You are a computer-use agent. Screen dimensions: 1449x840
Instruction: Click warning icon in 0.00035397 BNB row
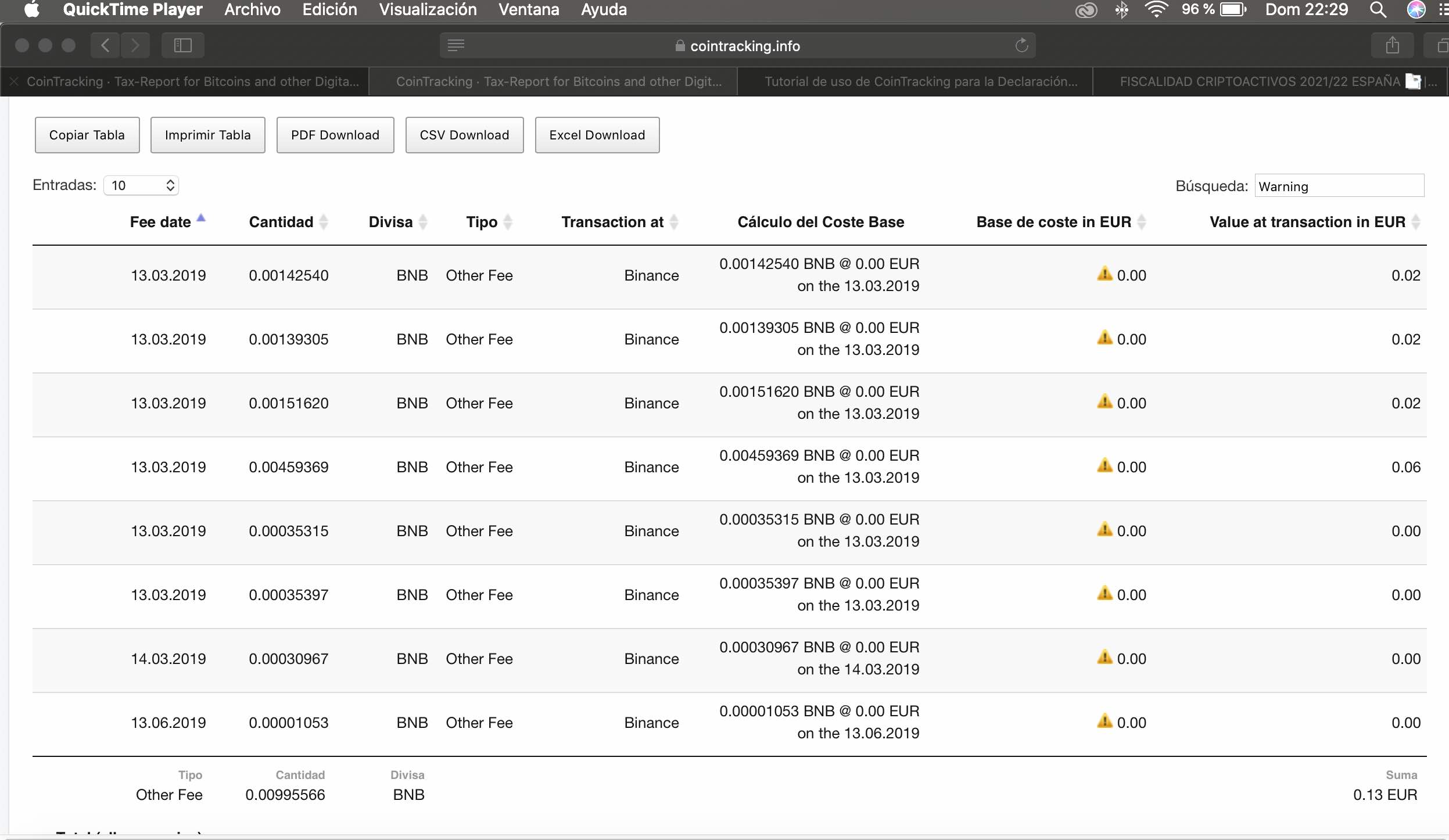(1104, 593)
